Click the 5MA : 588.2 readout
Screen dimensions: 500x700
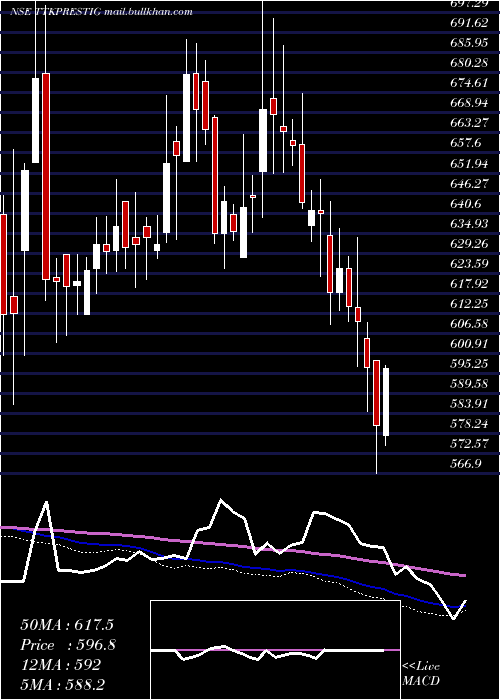click(62, 685)
